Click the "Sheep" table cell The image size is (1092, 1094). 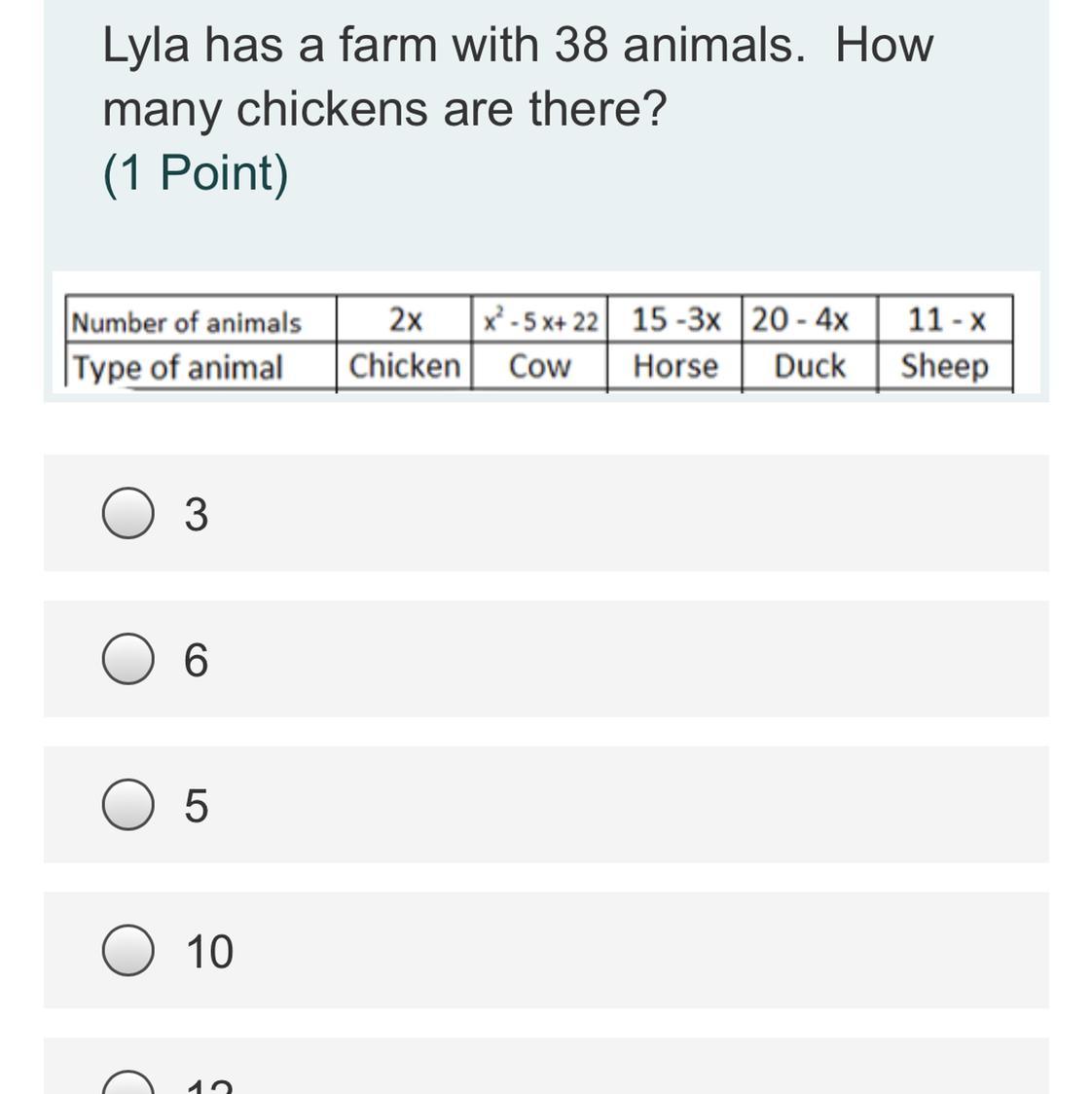(944, 366)
